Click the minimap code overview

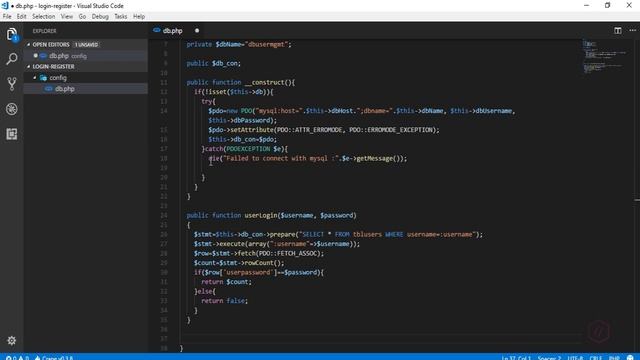pyautogui.click(x=604, y=57)
